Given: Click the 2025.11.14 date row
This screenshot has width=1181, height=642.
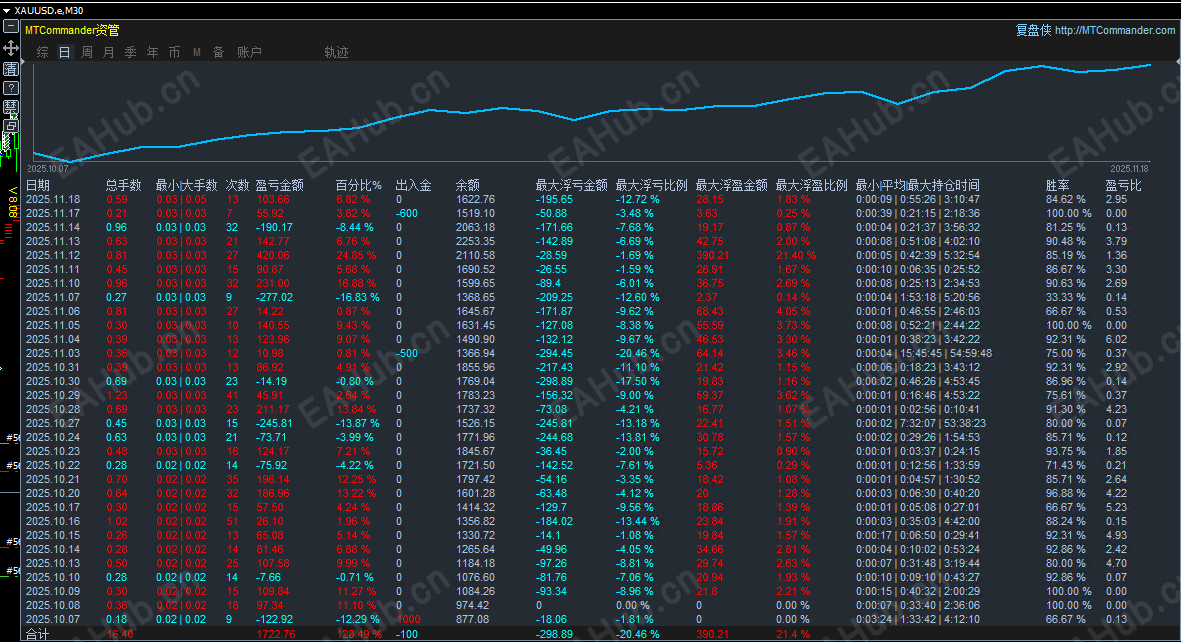Looking at the screenshot, I should point(53,228).
